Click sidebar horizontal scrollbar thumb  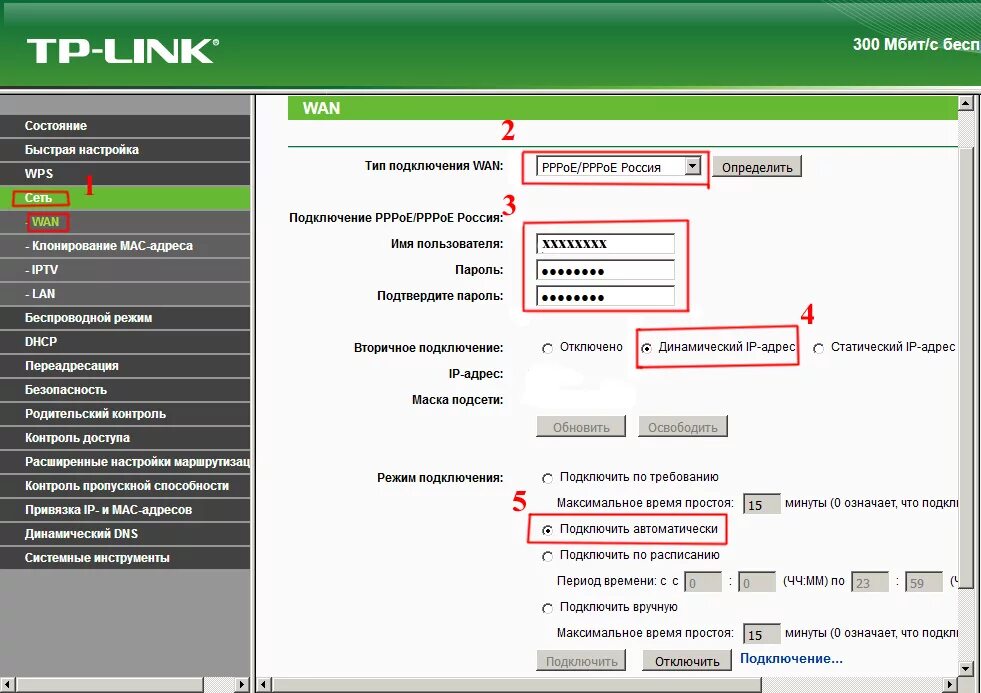coord(109,685)
